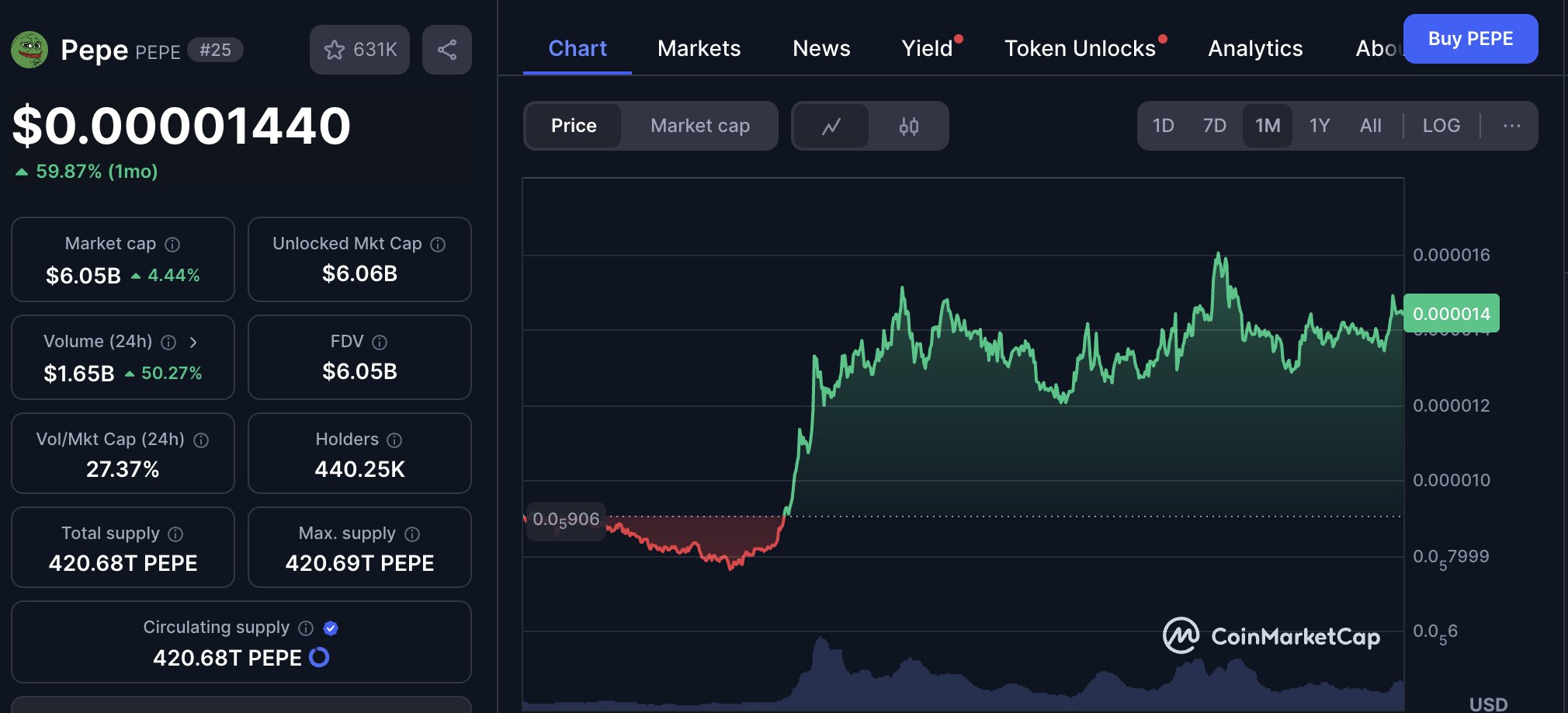Click the verified circulating supply badge
Viewport: 1568px width, 713px height.
(x=331, y=628)
